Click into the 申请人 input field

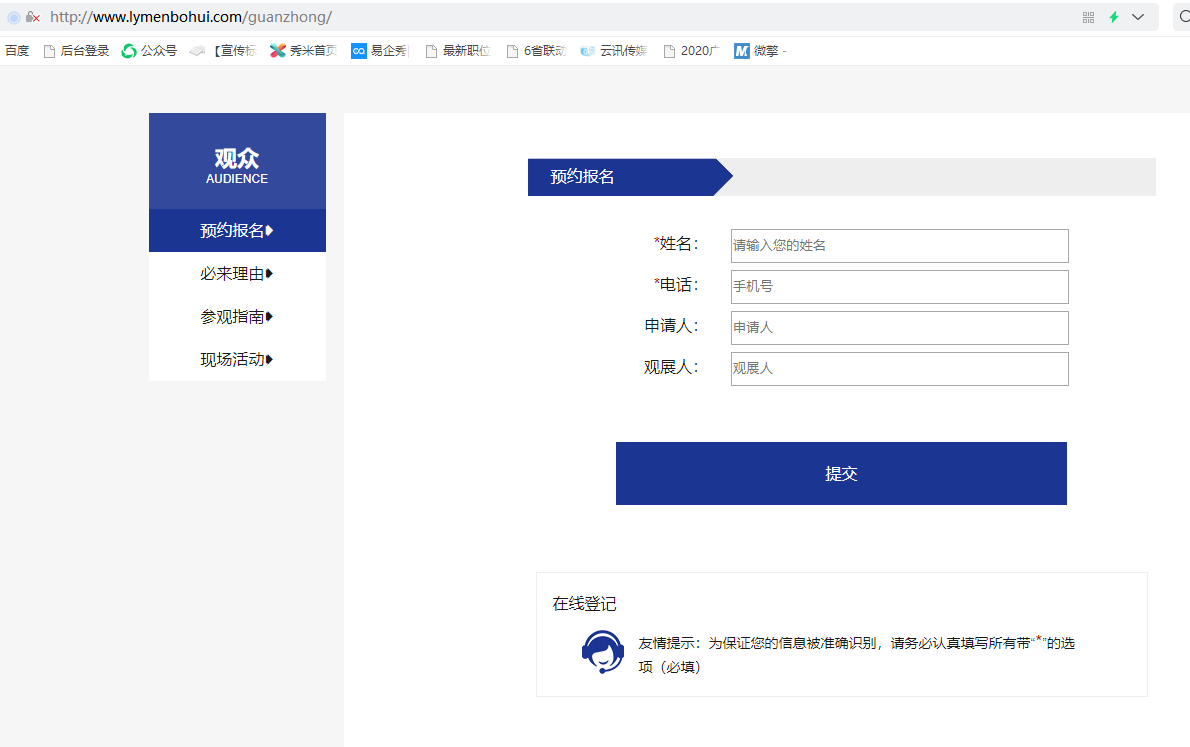pos(899,328)
